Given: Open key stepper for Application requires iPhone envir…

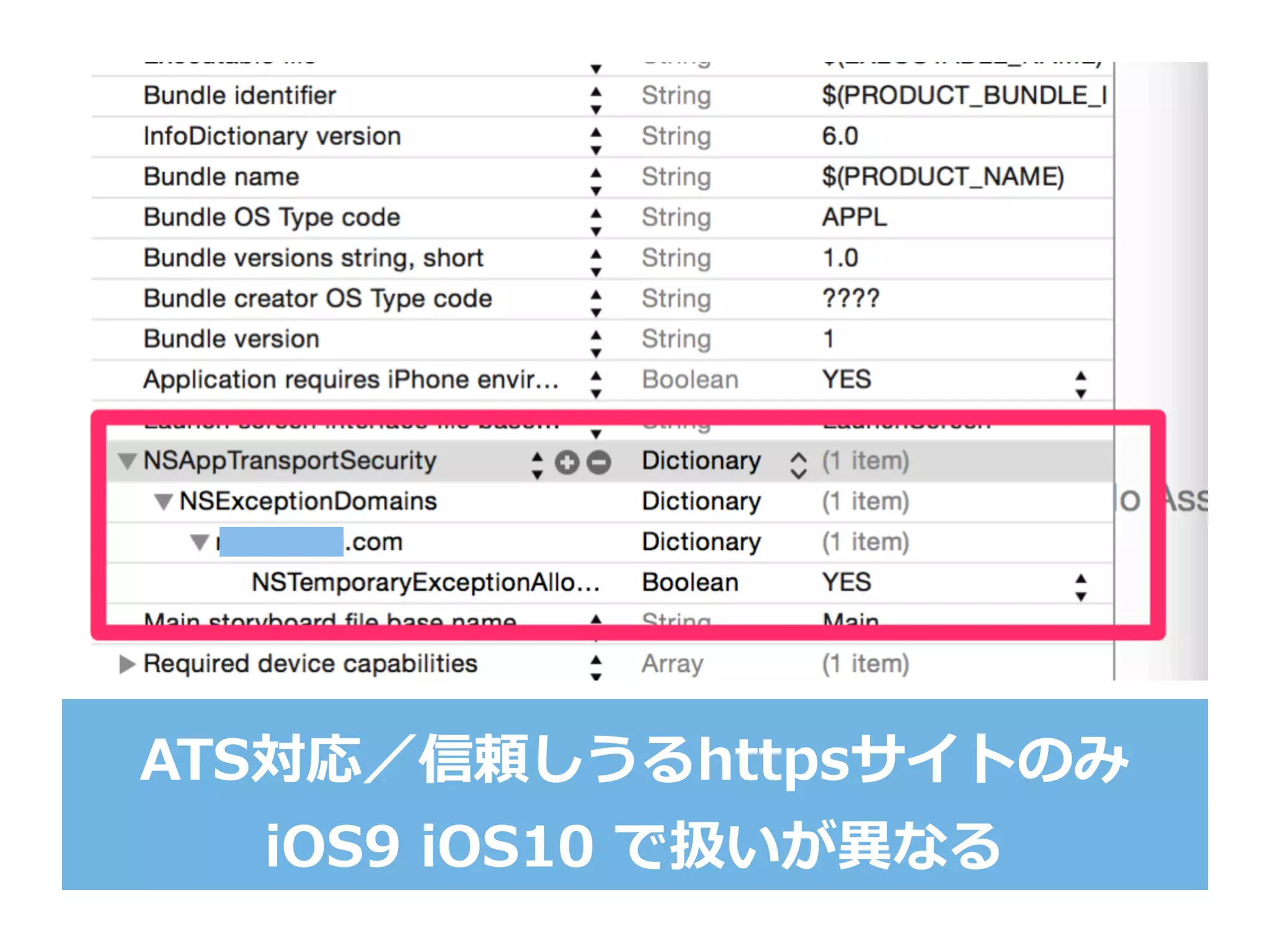Looking at the screenshot, I should click(596, 384).
